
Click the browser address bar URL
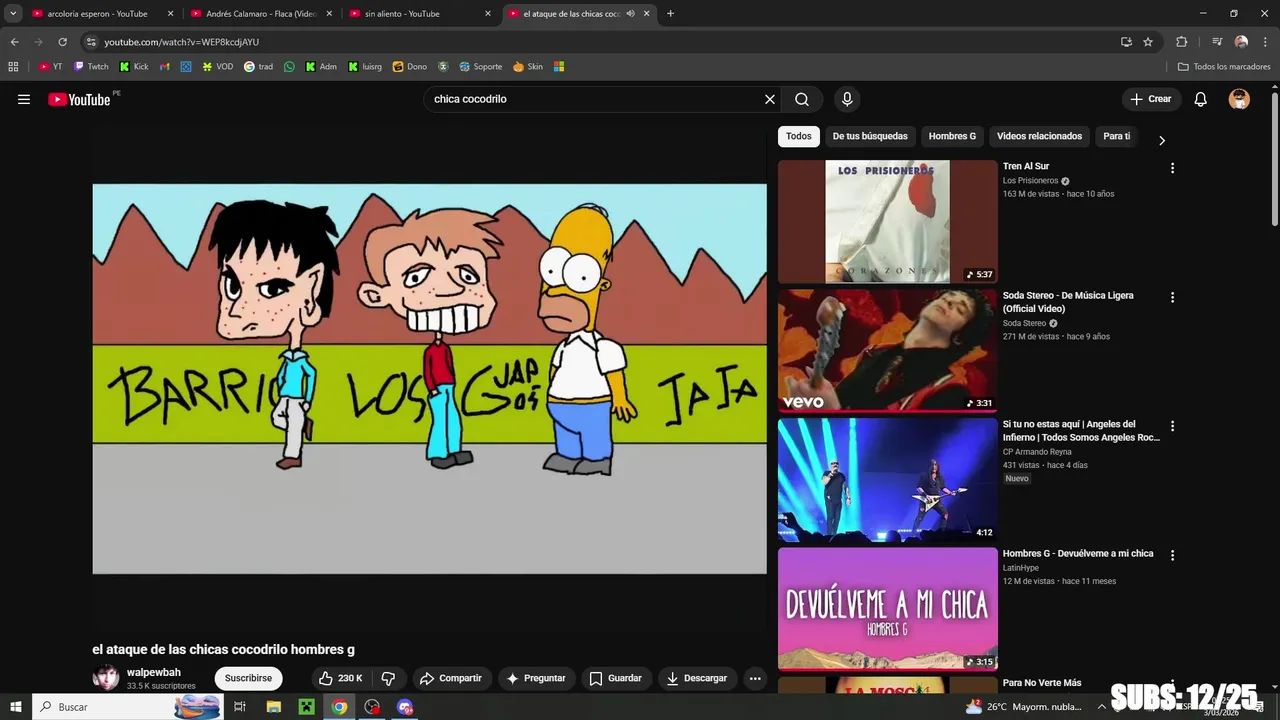point(181,42)
